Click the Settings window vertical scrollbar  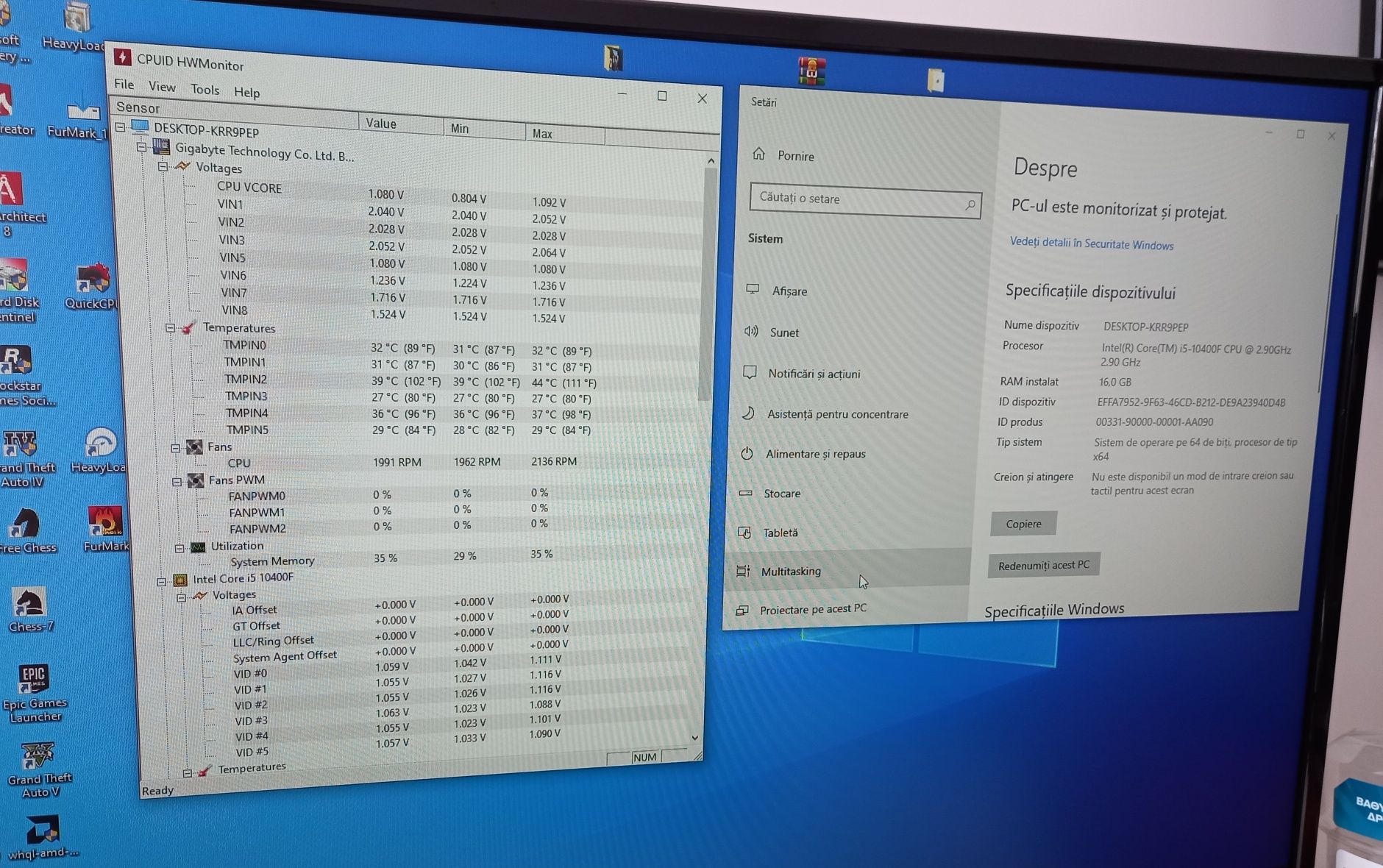1326,302
